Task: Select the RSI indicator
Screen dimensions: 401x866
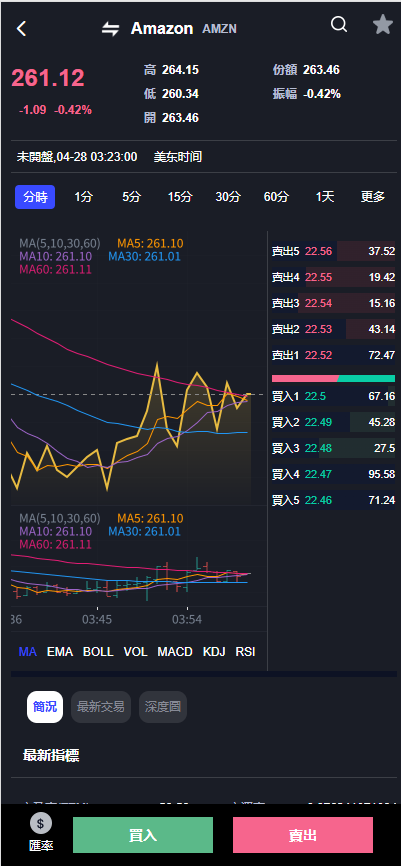Action: (x=245, y=652)
